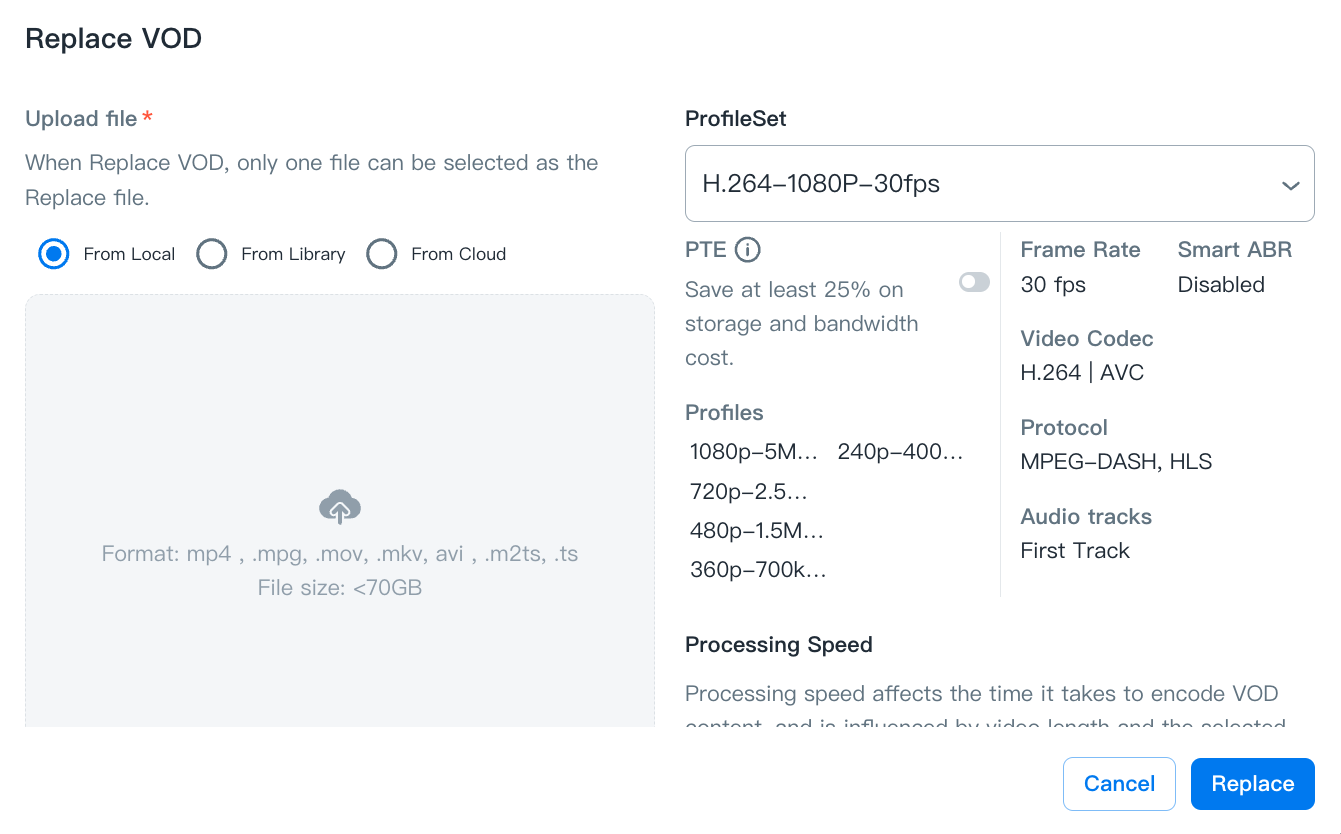
Task: Choose the From Cloud radio option
Action: [x=382, y=254]
